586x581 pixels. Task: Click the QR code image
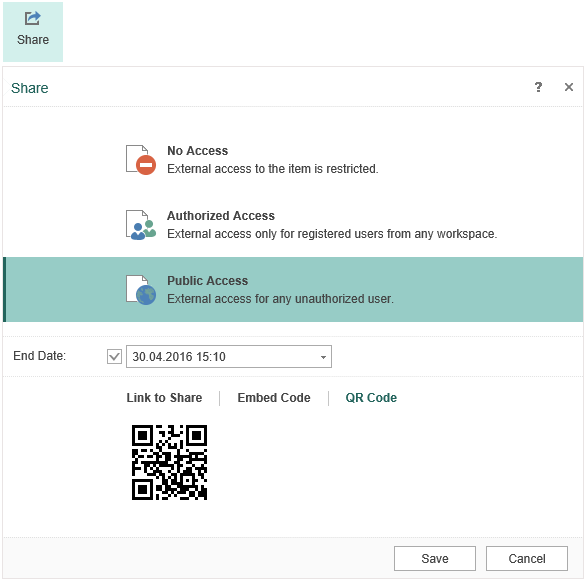point(169,462)
